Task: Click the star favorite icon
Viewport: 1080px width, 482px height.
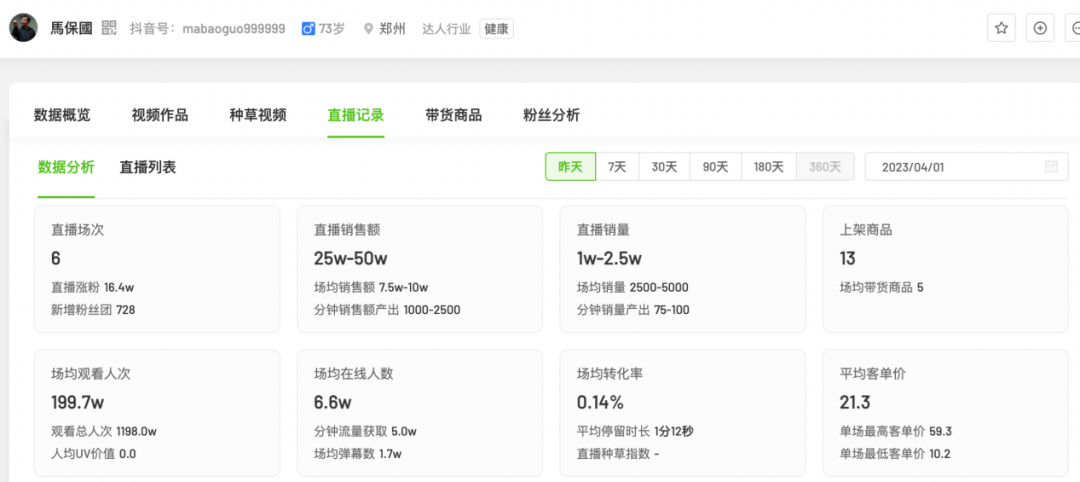Action: [1001, 28]
